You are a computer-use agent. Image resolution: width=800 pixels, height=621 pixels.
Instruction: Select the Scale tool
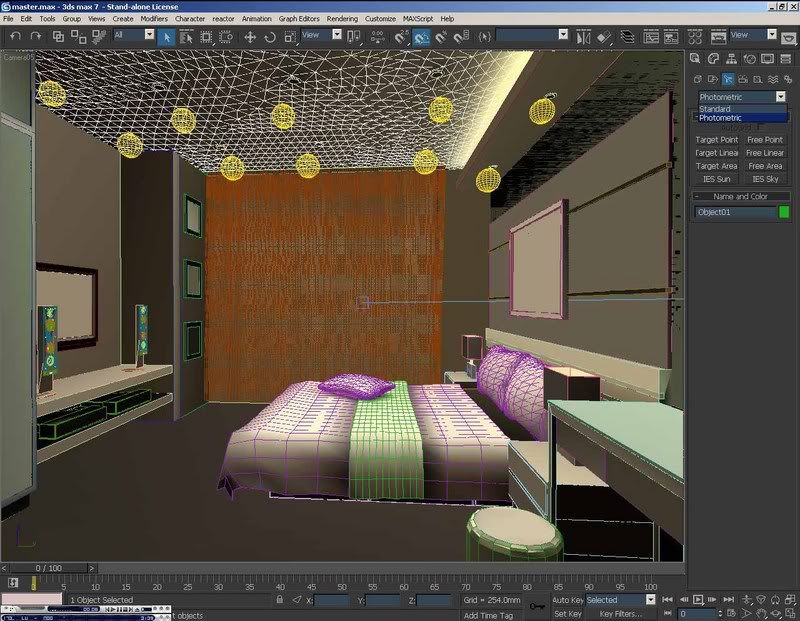coord(290,37)
